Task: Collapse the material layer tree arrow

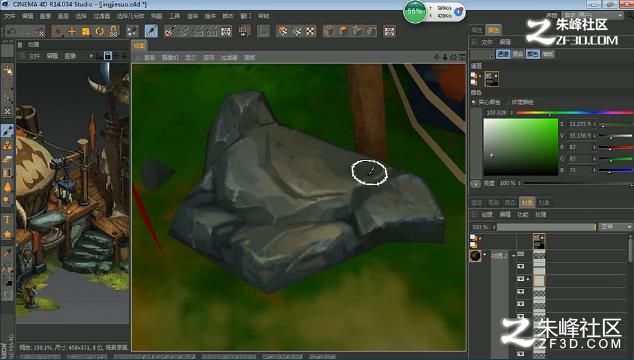Action: (513, 256)
